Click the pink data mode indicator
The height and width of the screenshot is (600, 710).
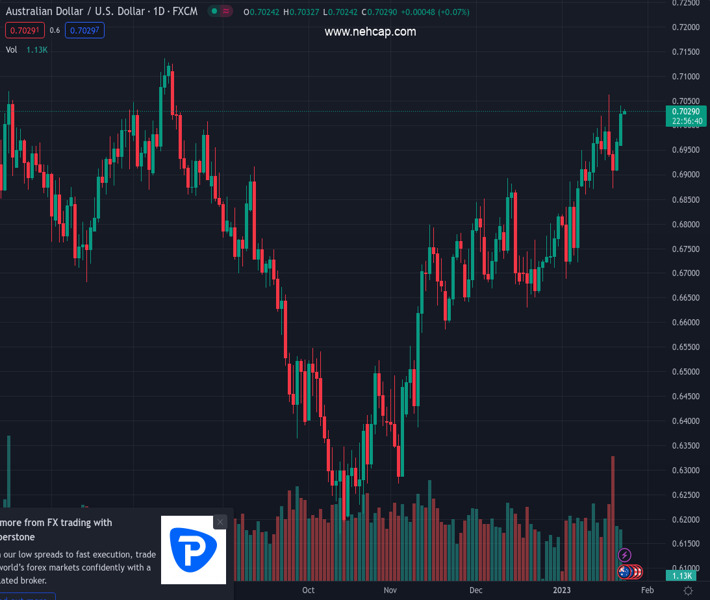click(229, 11)
